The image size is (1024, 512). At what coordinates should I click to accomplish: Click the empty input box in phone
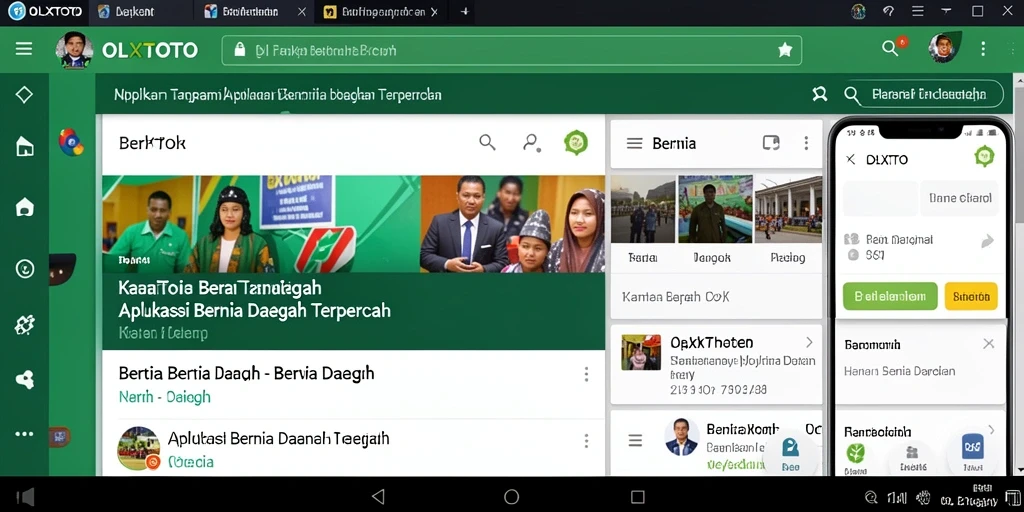(880, 198)
